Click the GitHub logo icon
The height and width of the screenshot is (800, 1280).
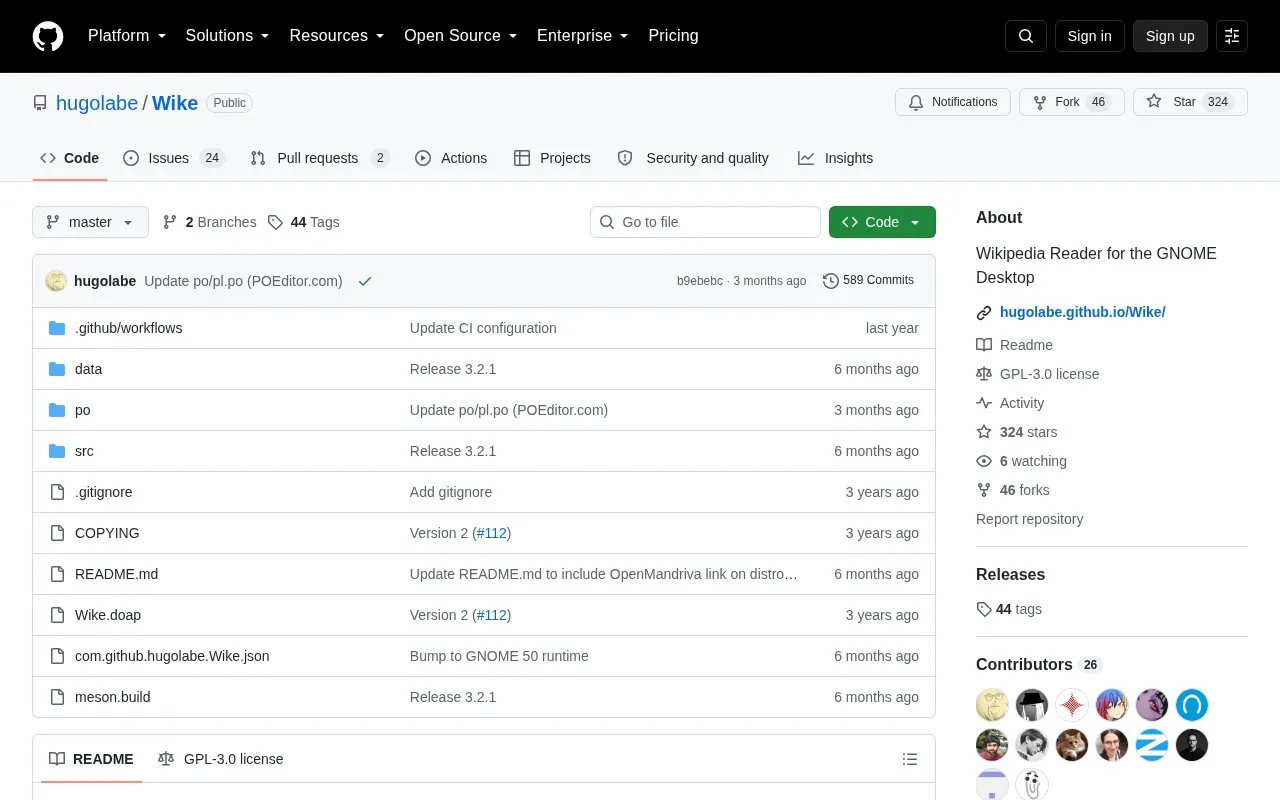[48, 36]
